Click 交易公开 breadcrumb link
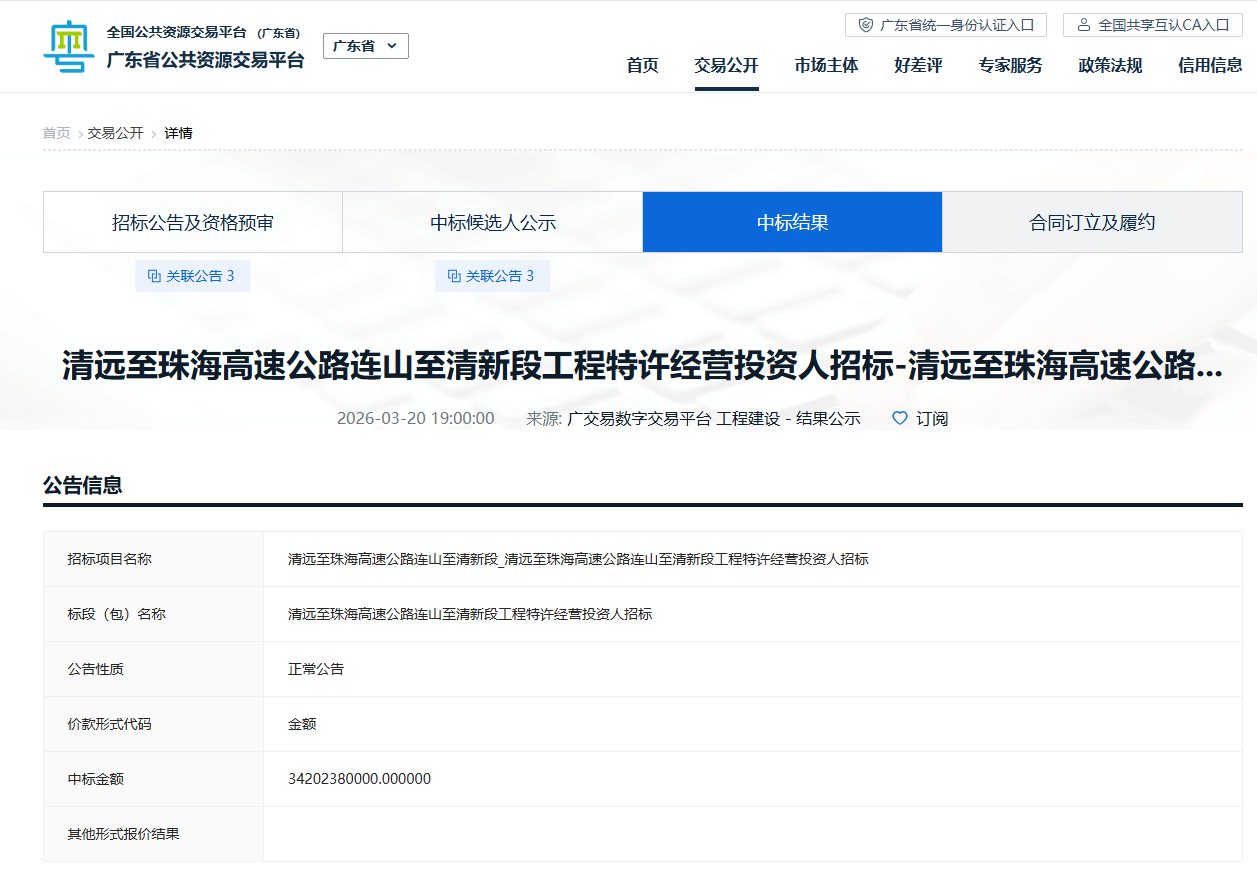1257x883 pixels. click(115, 133)
